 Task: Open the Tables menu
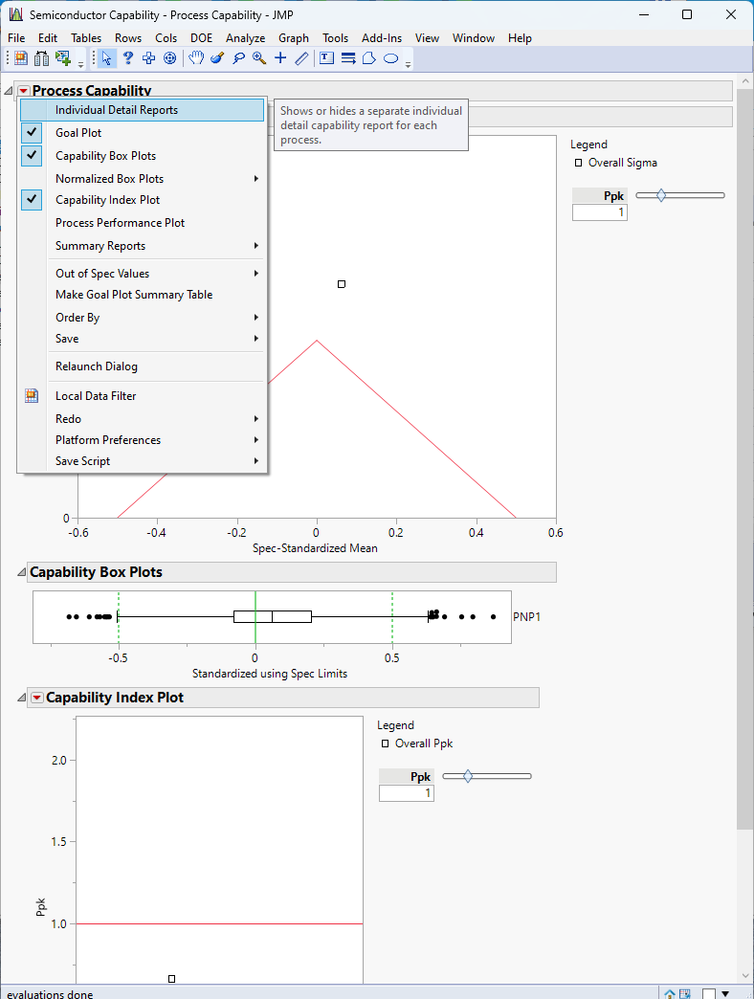[x=86, y=38]
